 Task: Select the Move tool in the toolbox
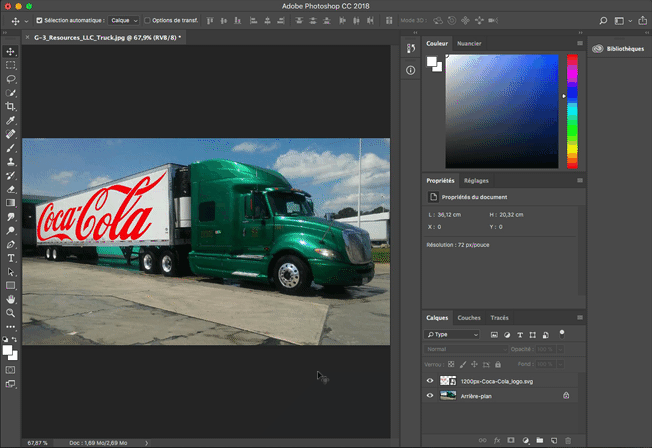(10, 52)
